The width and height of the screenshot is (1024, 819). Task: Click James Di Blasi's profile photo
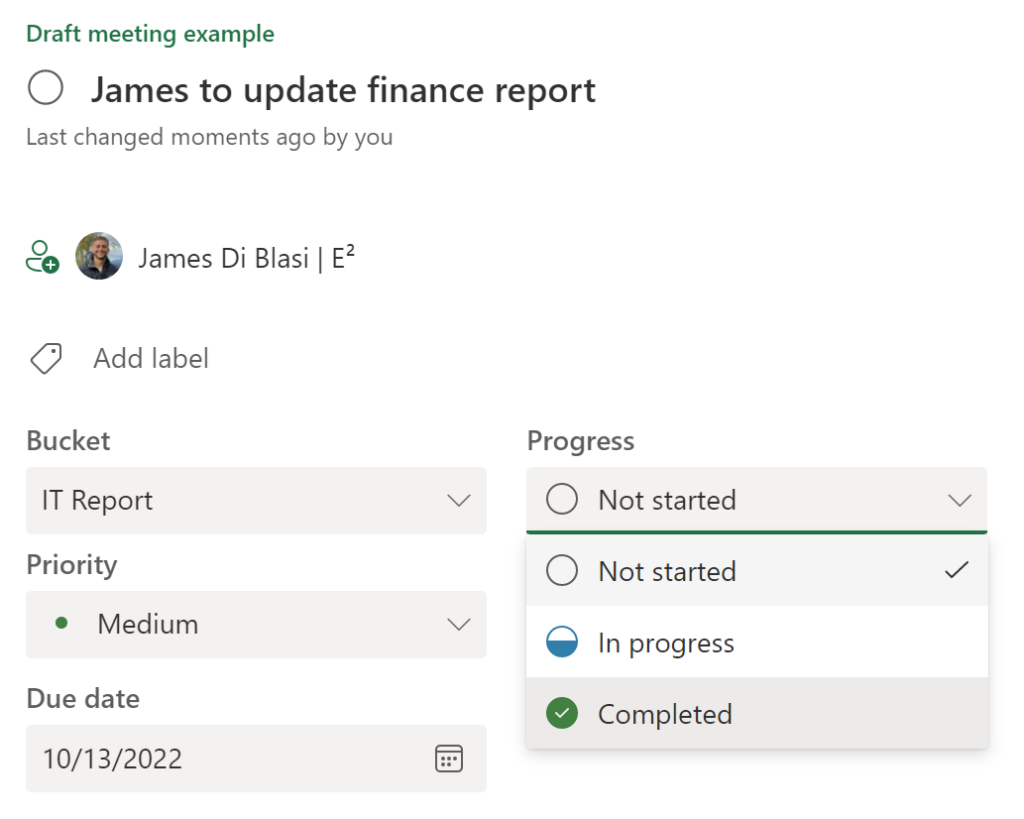tap(99, 257)
